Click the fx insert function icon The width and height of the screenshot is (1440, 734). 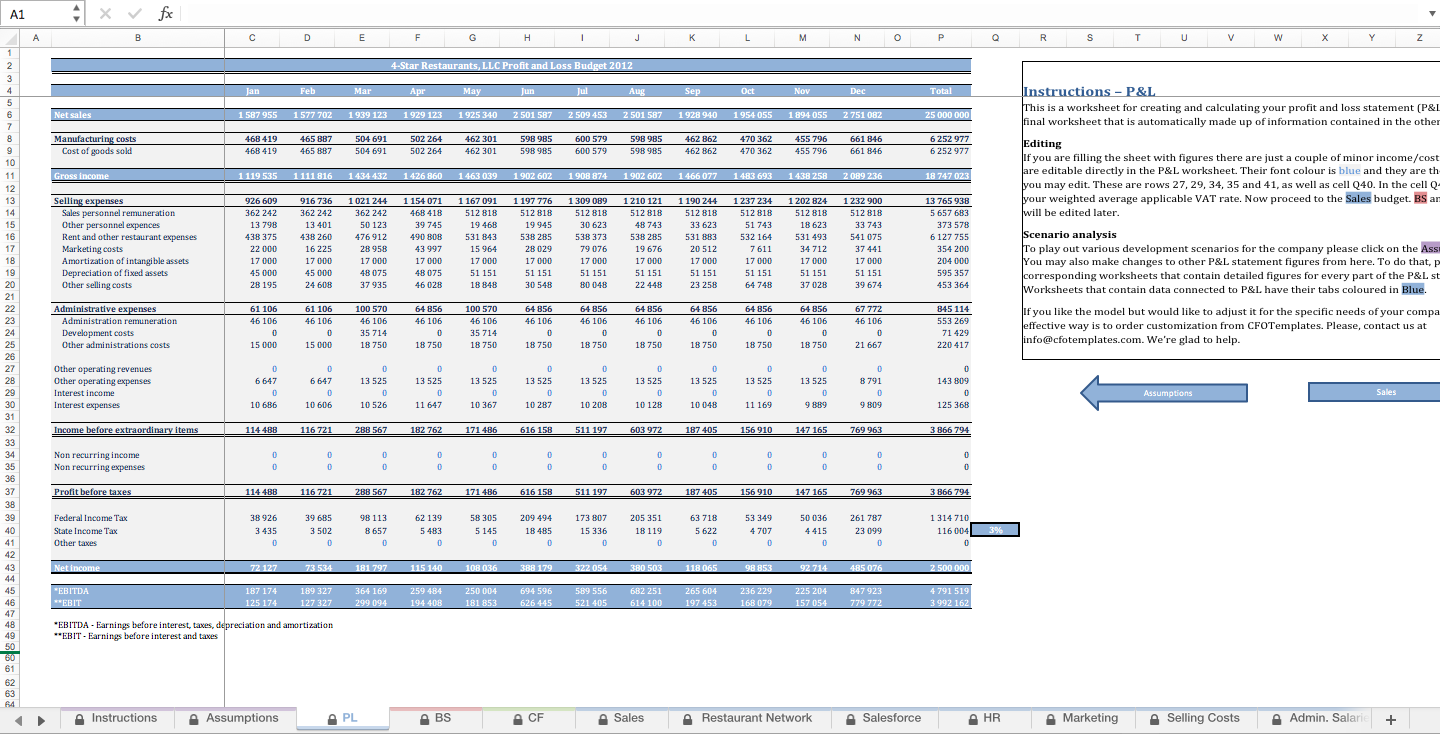(165, 14)
